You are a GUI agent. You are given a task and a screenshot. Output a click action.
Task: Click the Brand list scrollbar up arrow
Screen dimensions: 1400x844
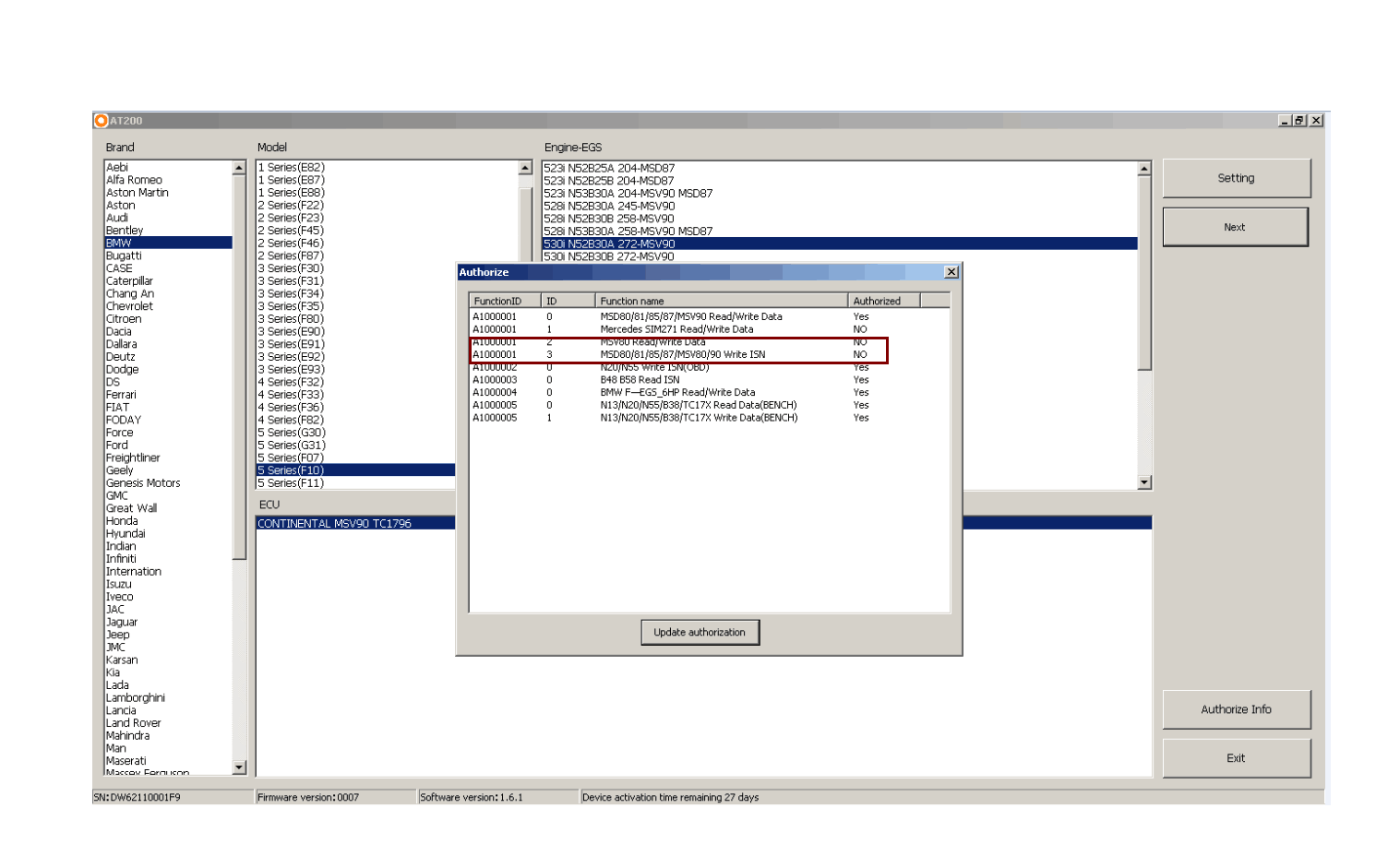click(x=238, y=168)
